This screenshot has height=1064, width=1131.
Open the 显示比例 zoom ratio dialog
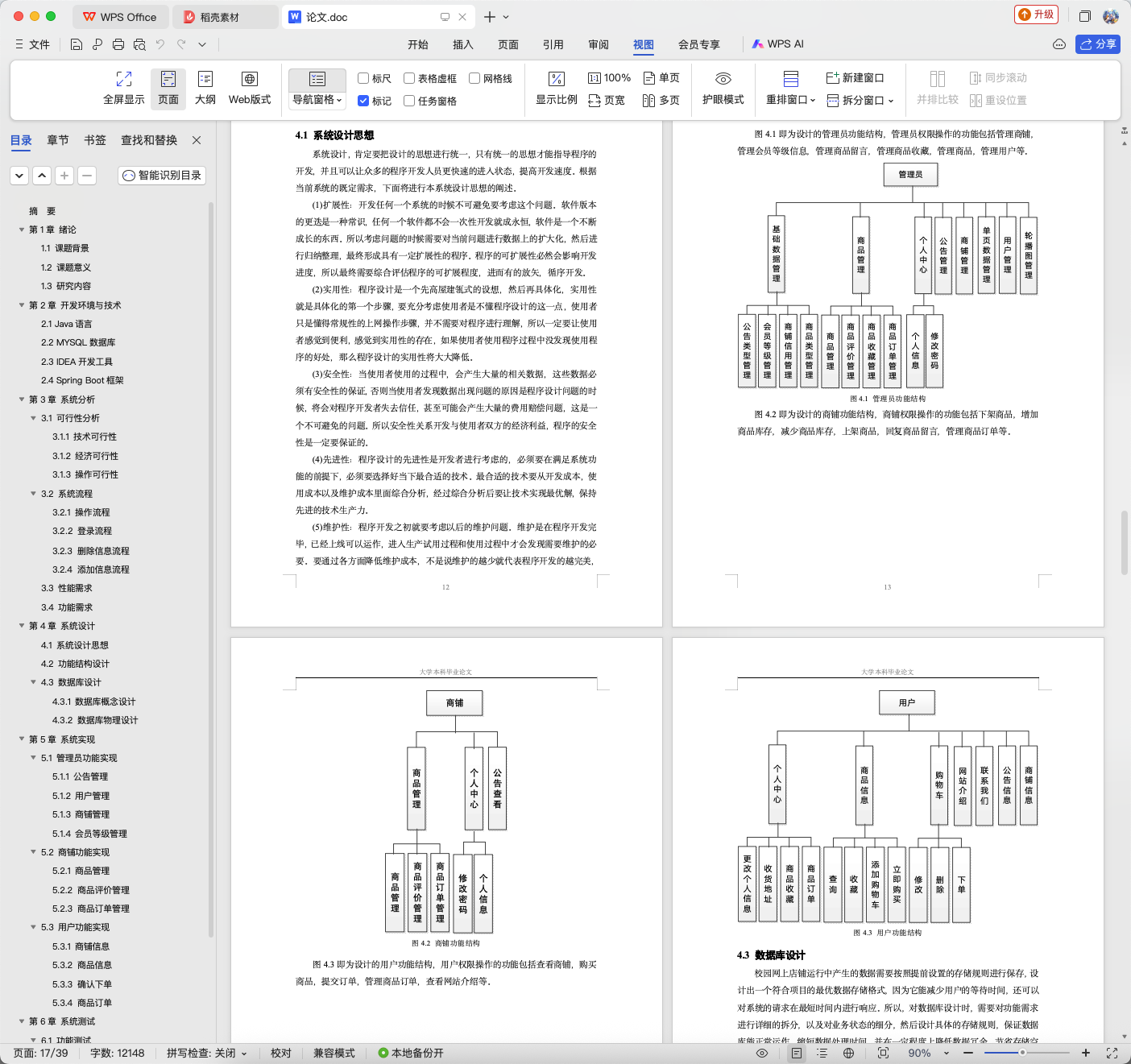click(557, 88)
